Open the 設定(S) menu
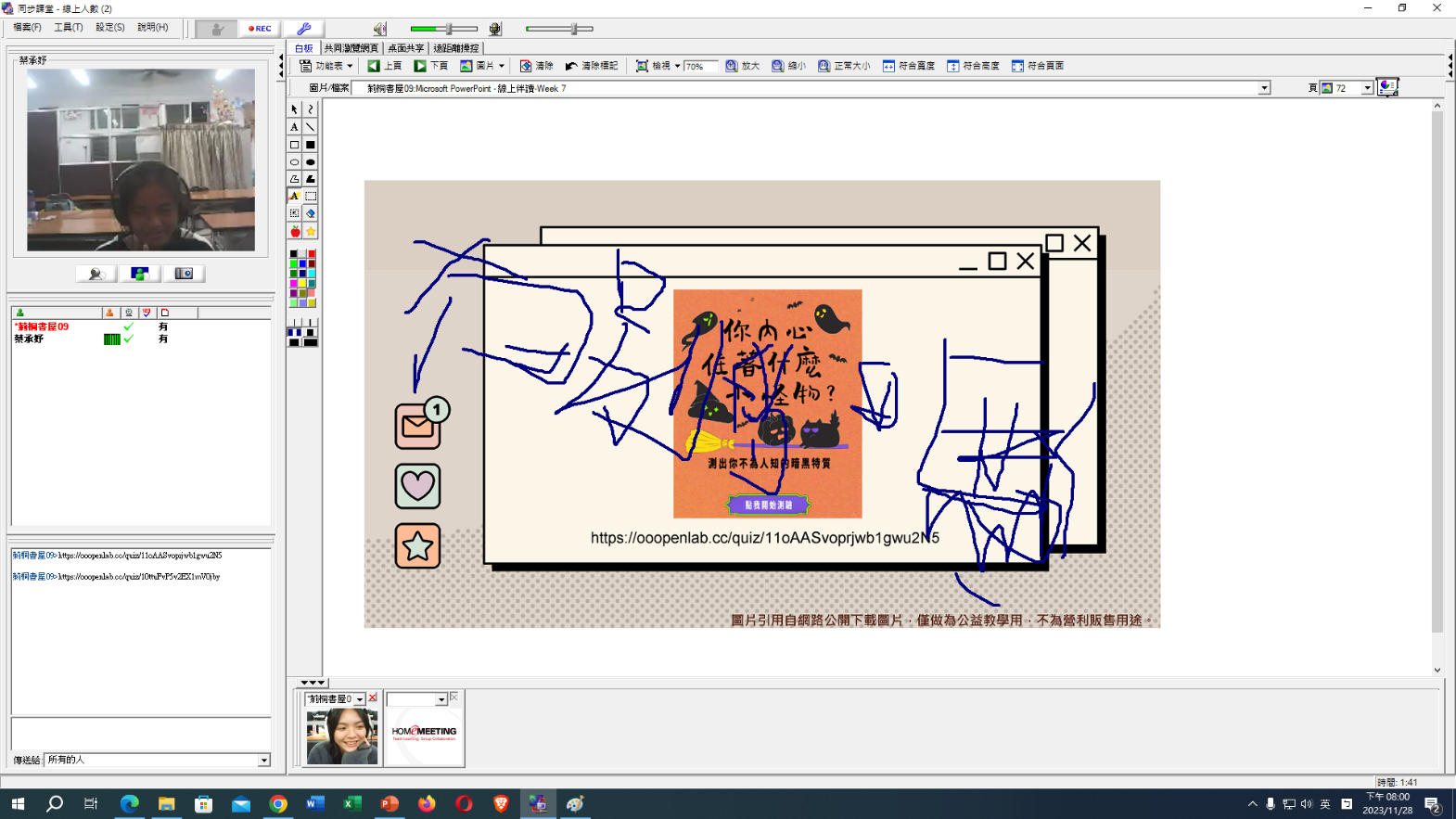 [x=110, y=28]
